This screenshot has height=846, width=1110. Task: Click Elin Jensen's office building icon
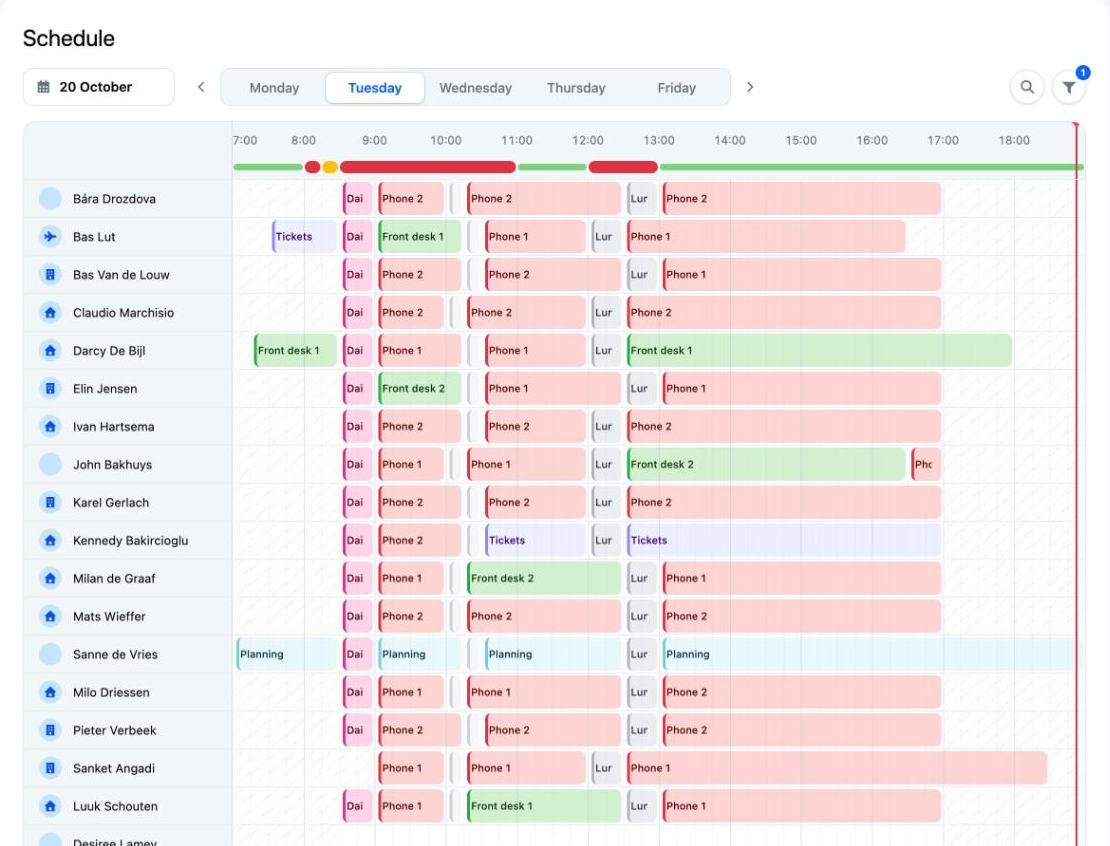pos(50,389)
